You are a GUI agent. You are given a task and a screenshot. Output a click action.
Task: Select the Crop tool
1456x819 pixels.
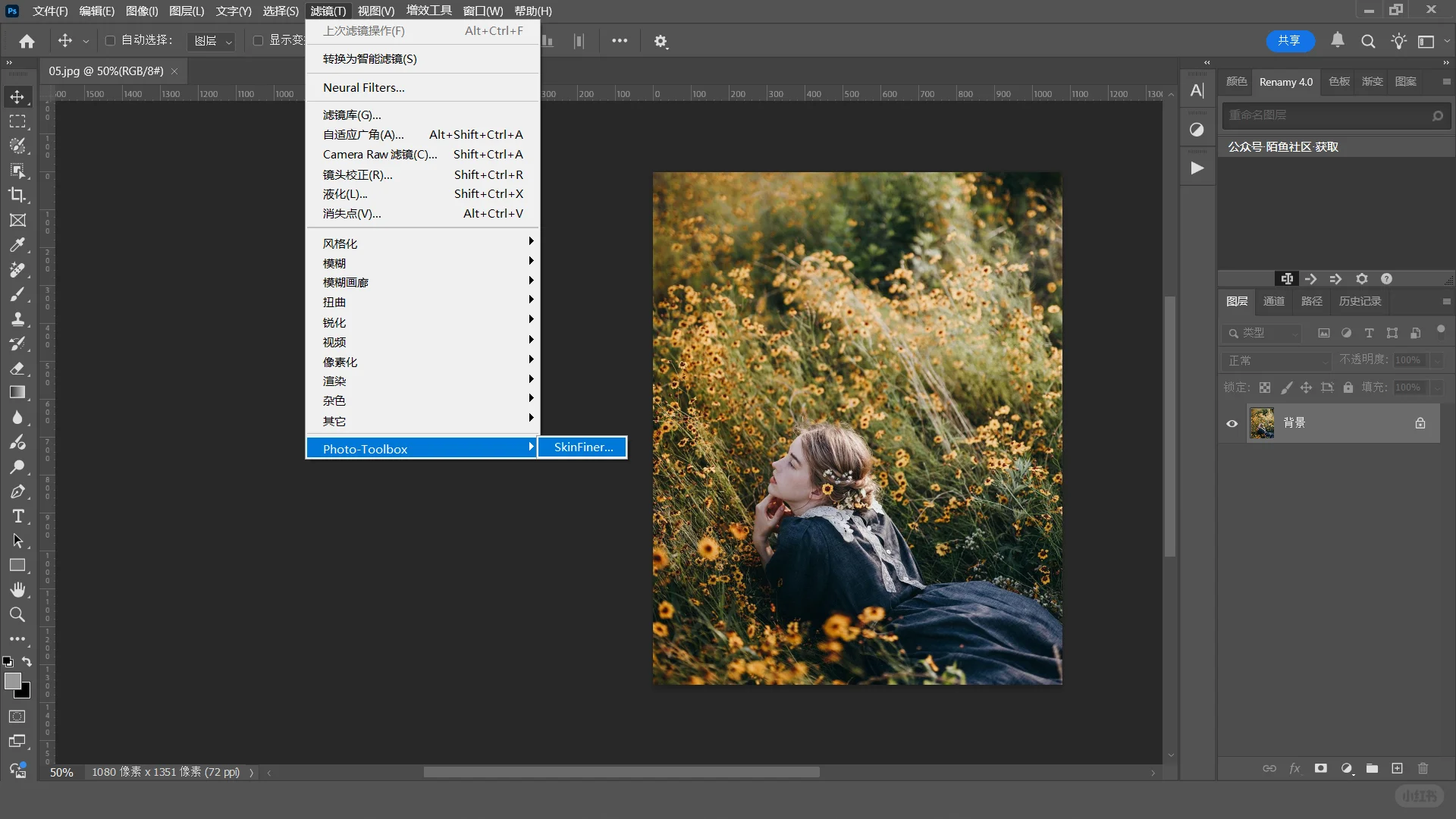17,195
